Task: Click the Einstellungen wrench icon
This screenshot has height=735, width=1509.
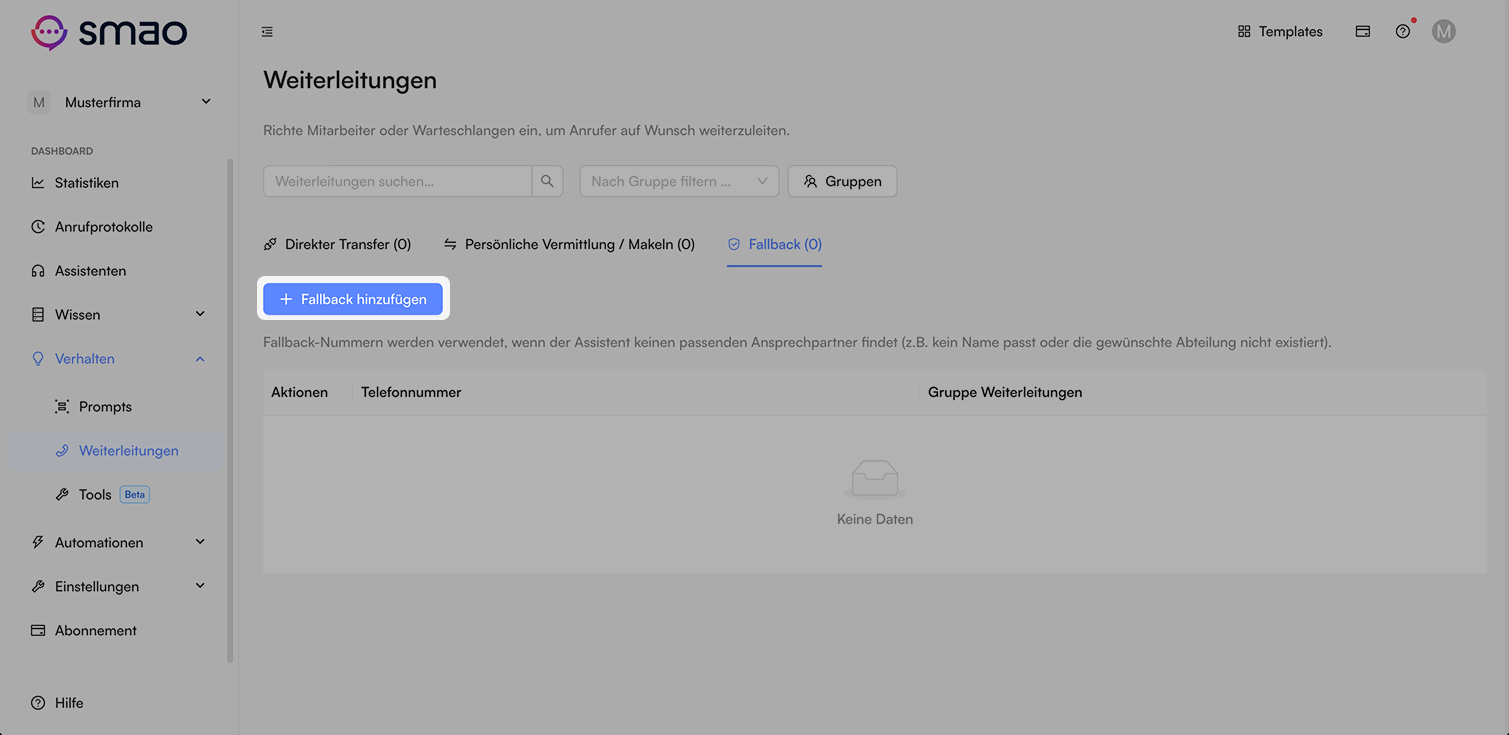Action: (x=38, y=587)
